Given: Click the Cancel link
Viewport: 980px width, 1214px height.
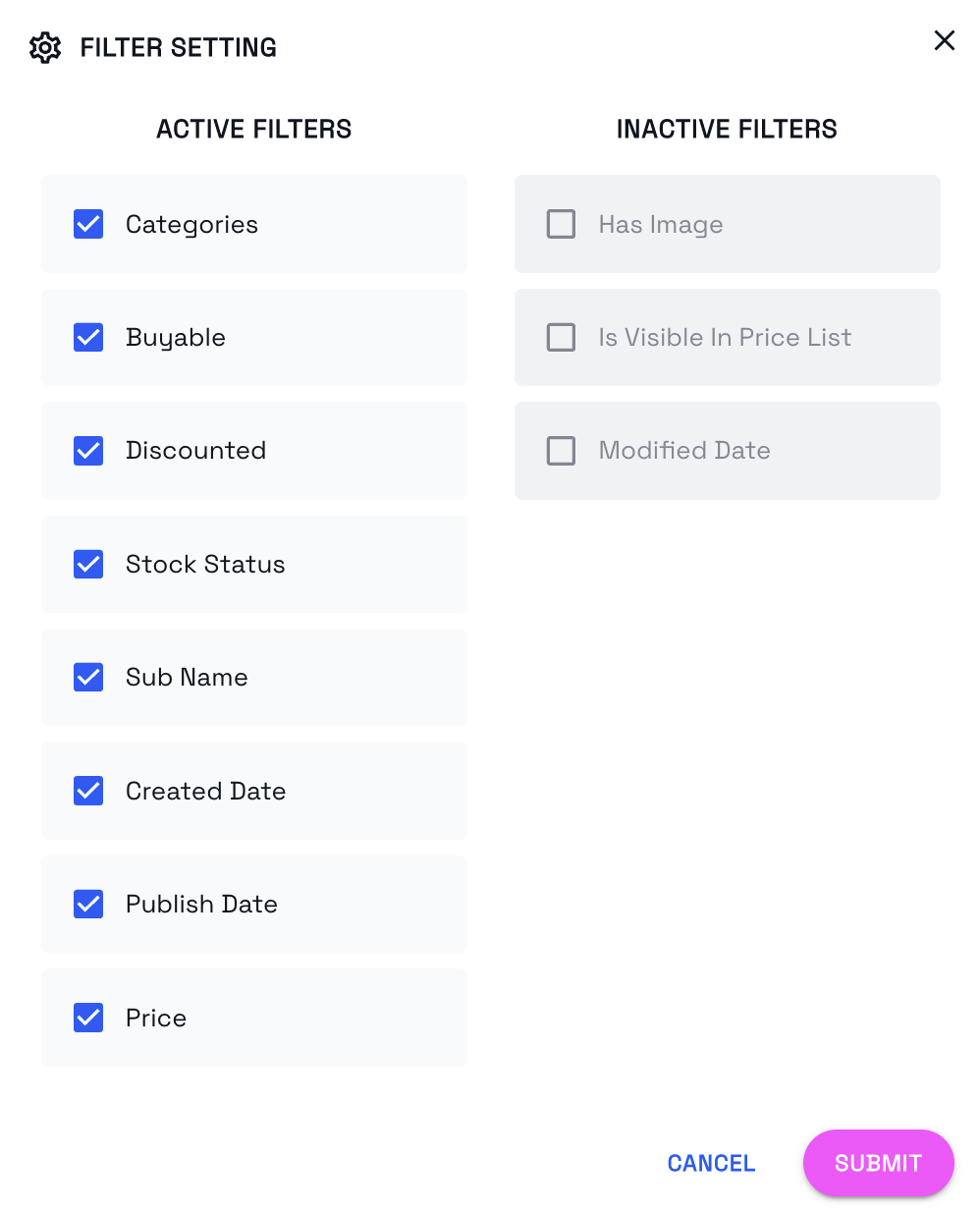Looking at the screenshot, I should point(711,1163).
